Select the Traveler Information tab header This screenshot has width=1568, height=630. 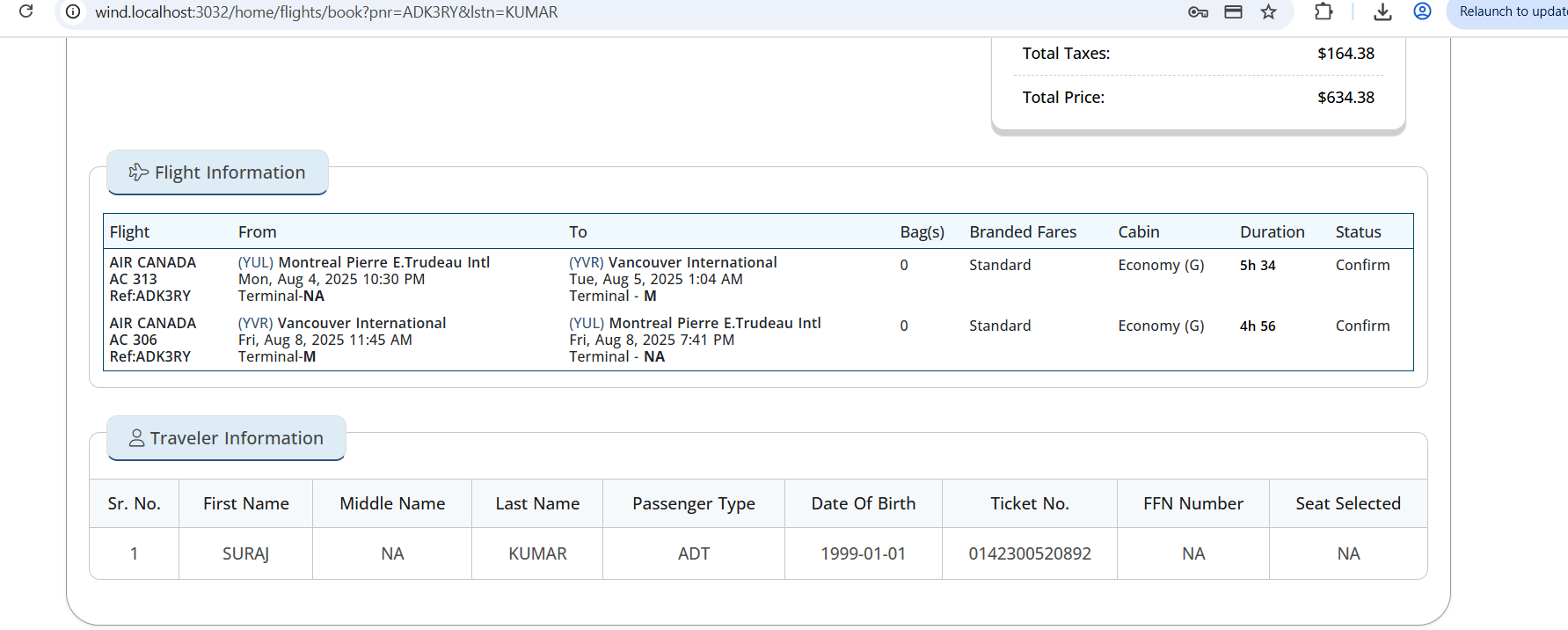pyautogui.click(x=226, y=438)
